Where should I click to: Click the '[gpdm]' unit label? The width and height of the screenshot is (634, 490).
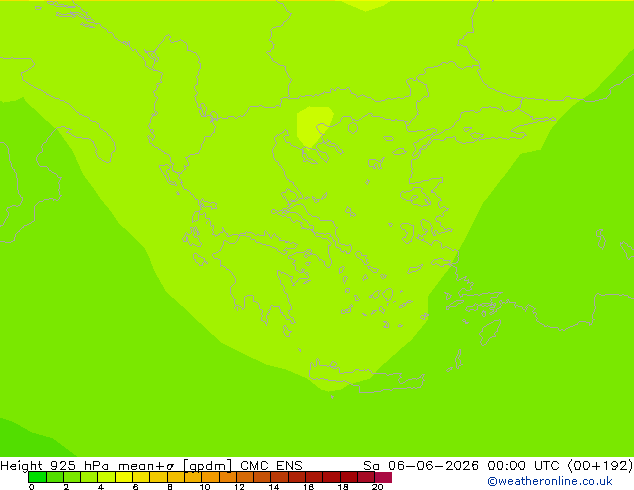pyautogui.click(x=207, y=466)
